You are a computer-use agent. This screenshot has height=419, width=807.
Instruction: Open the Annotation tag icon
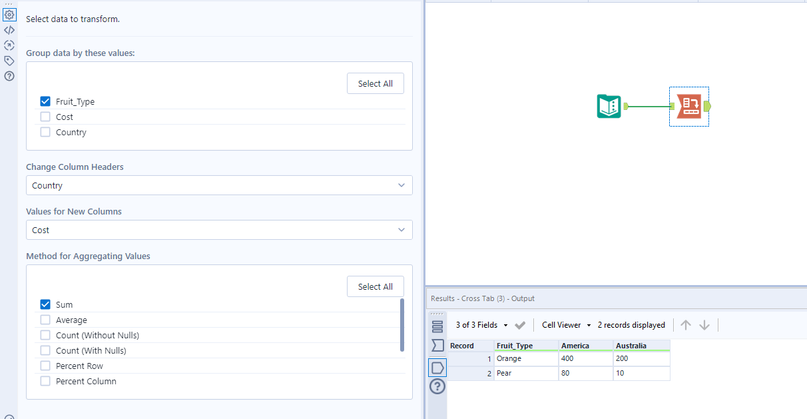tap(9, 61)
